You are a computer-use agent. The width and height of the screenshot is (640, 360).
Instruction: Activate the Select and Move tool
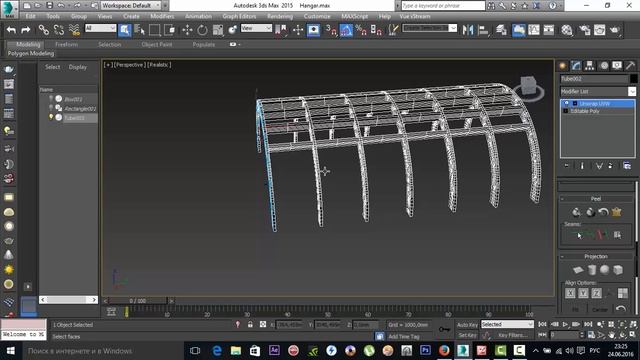pyautogui.click(x=187, y=30)
